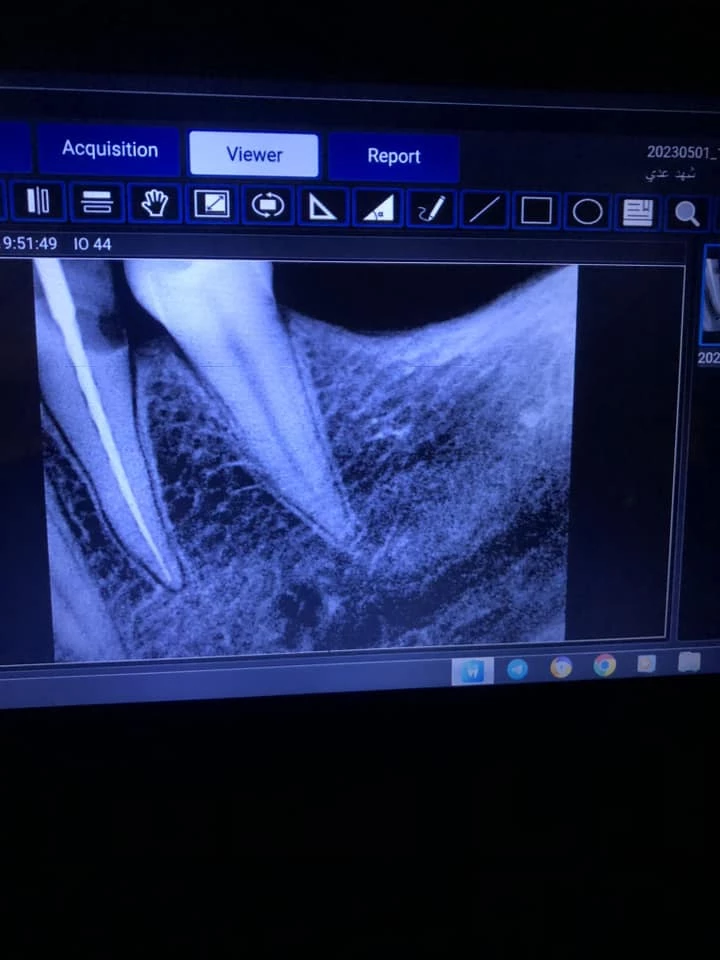Open the Report tab
This screenshot has height=960, width=720.
pyautogui.click(x=394, y=157)
